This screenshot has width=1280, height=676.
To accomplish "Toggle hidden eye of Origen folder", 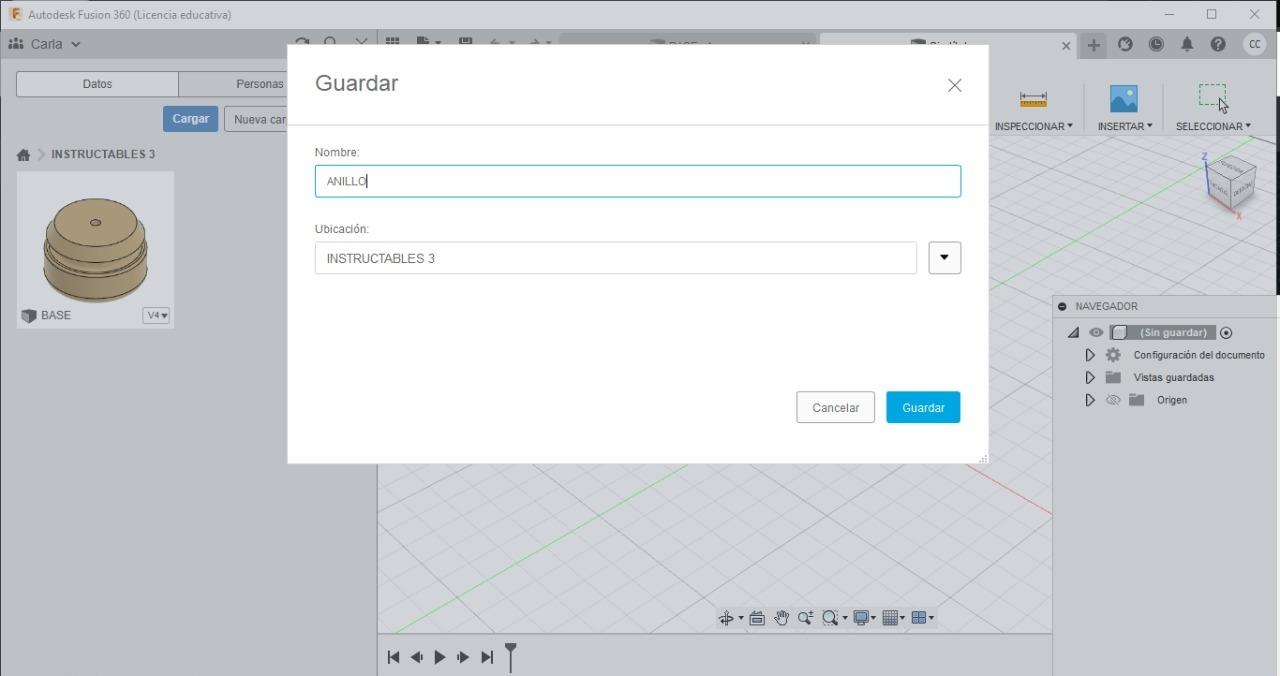I will point(1113,400).
